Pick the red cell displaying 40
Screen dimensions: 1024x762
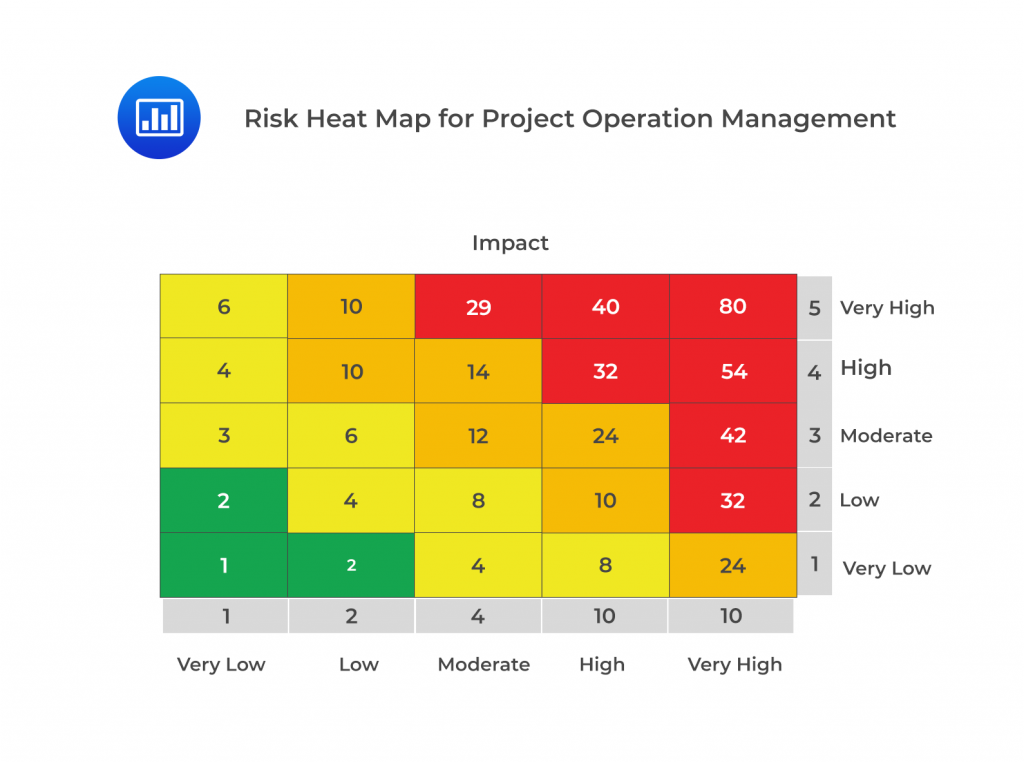click(605, 306)
